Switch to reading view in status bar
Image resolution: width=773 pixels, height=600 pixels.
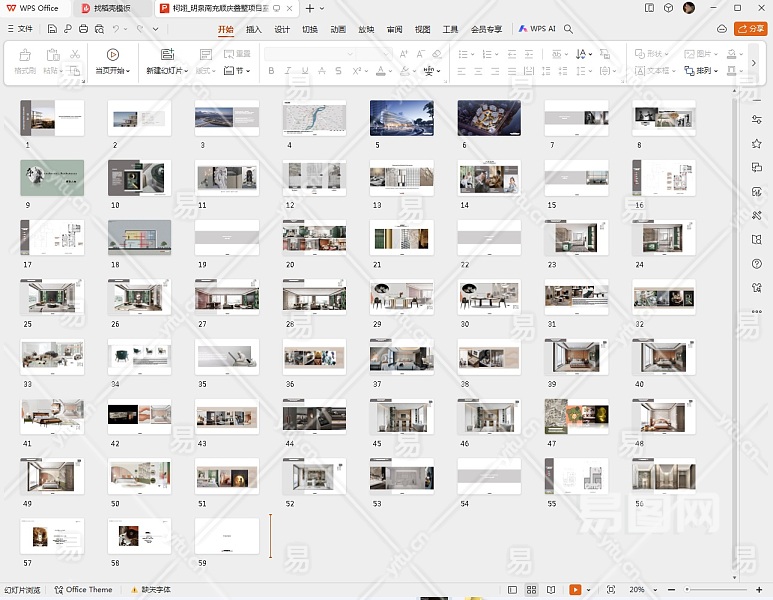pos(551,590)
